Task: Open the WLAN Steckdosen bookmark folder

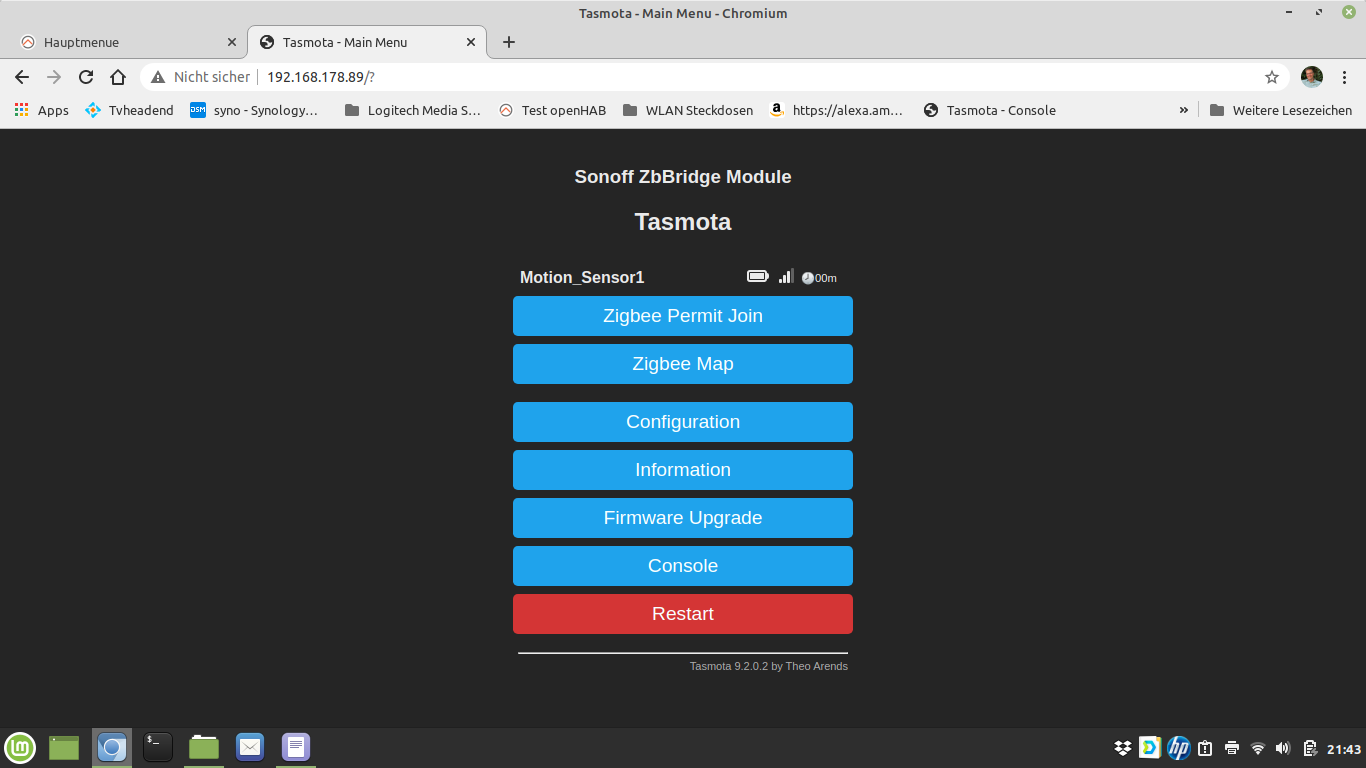Action: pos(688,110)
